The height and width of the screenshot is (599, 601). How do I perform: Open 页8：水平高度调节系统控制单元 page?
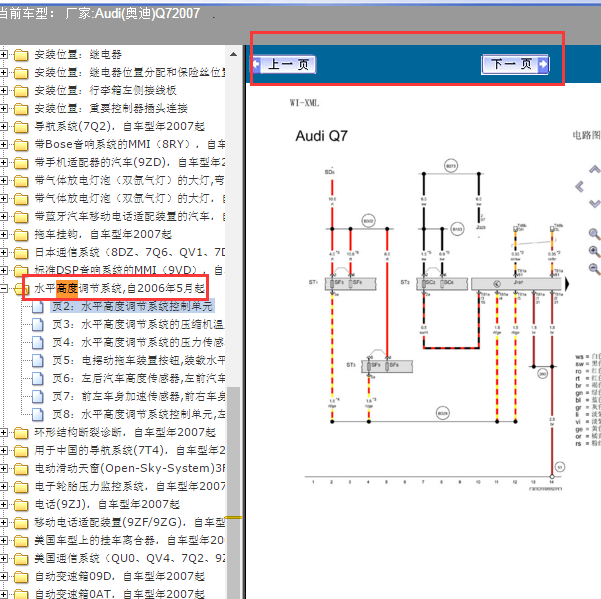(138, 415)
